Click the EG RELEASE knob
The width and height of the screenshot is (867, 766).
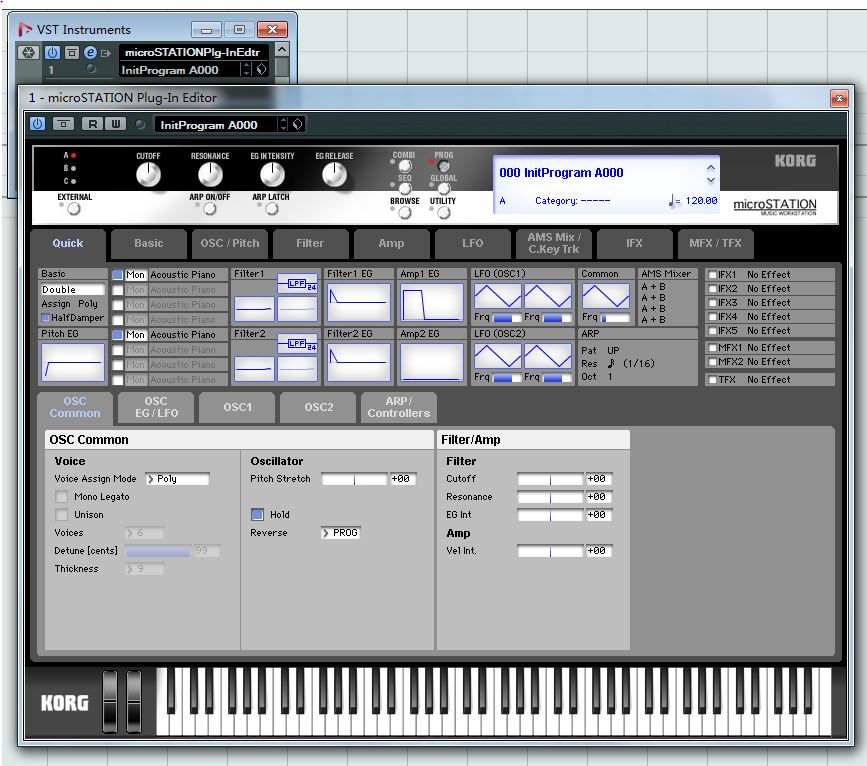coord(334,175)
